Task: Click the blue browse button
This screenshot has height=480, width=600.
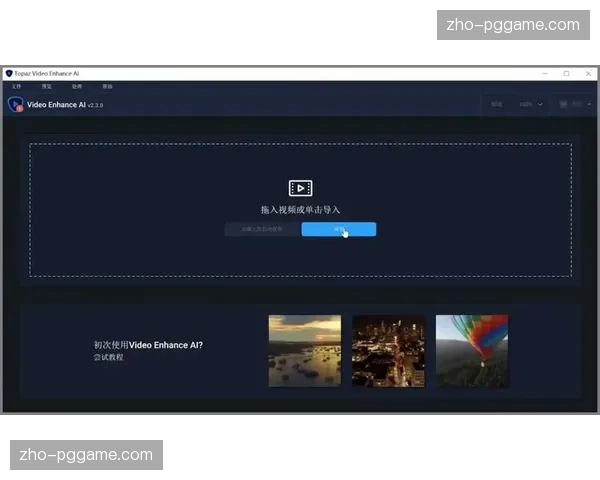Action: pos(339,229)
